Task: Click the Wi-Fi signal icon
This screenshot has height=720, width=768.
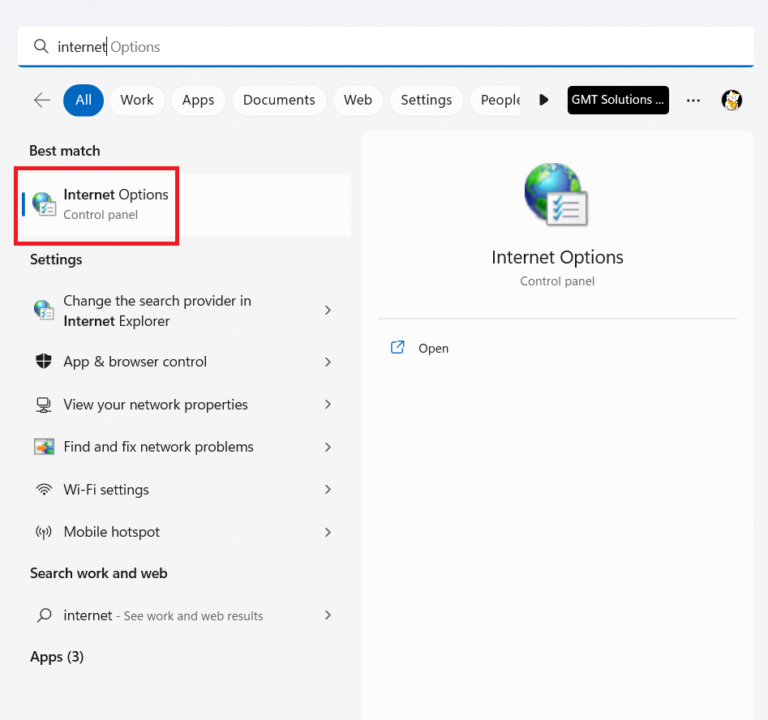Action: tap(44, 489)
